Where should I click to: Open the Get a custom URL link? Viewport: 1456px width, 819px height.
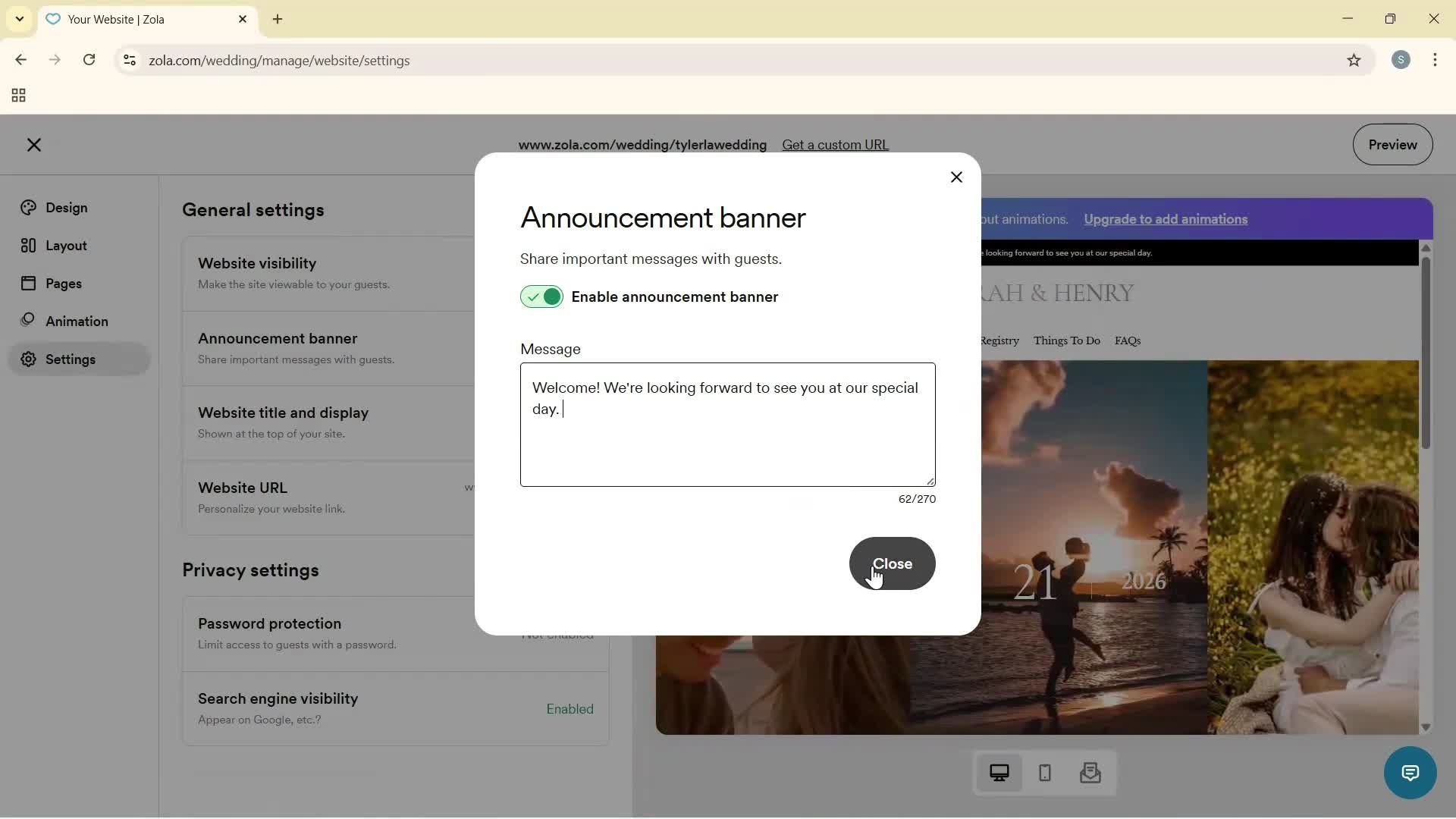(x=835, y=145)
